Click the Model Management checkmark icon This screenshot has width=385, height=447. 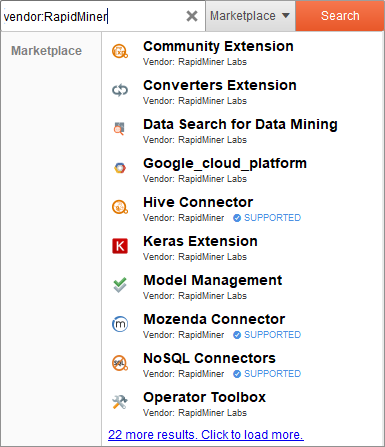(120, 285)
